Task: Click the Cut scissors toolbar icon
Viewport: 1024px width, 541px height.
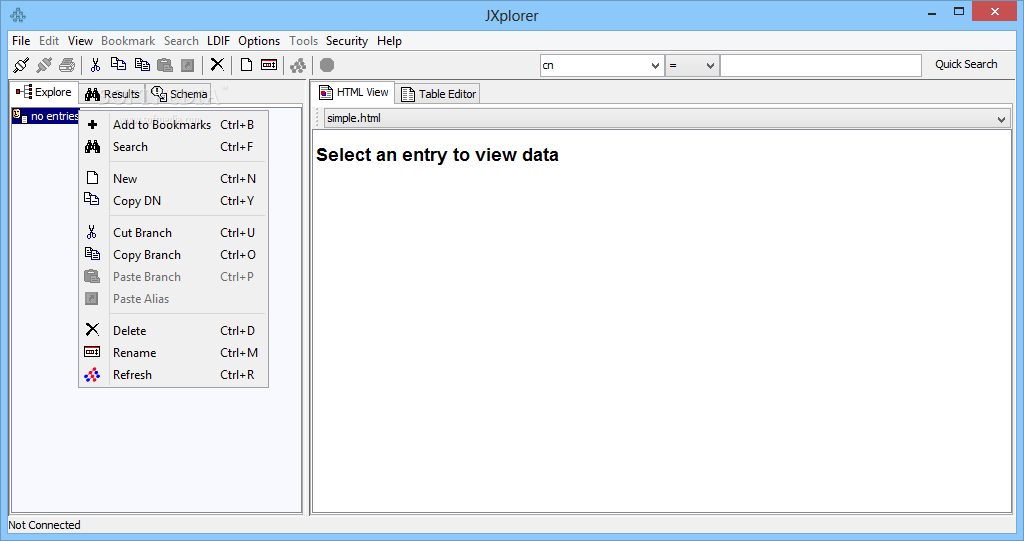Action: coord(95,65)
